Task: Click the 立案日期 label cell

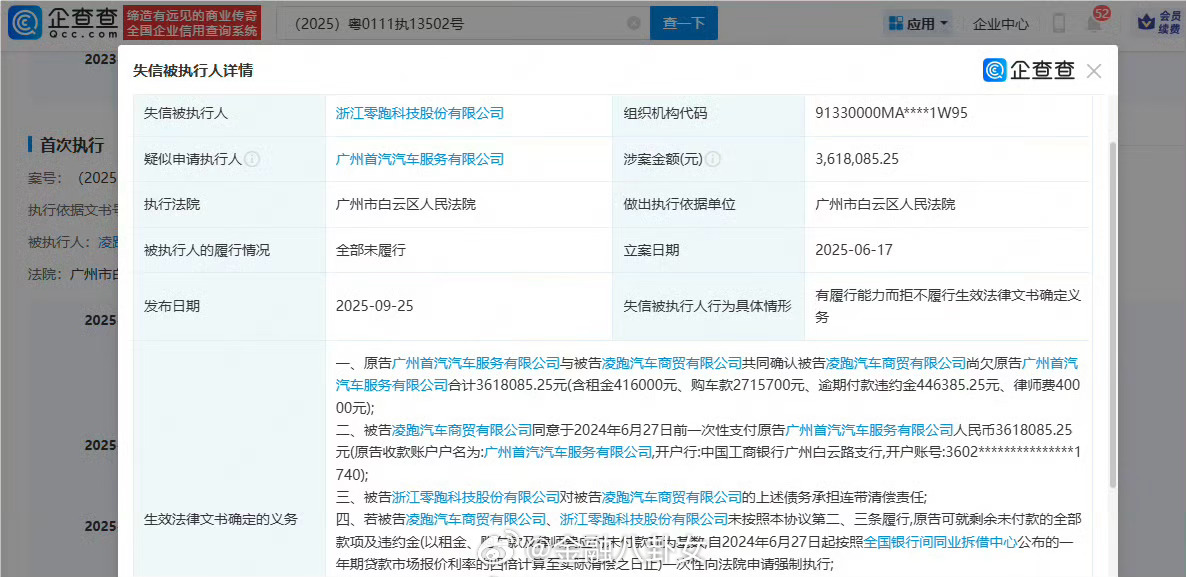Action: [650, 250]
